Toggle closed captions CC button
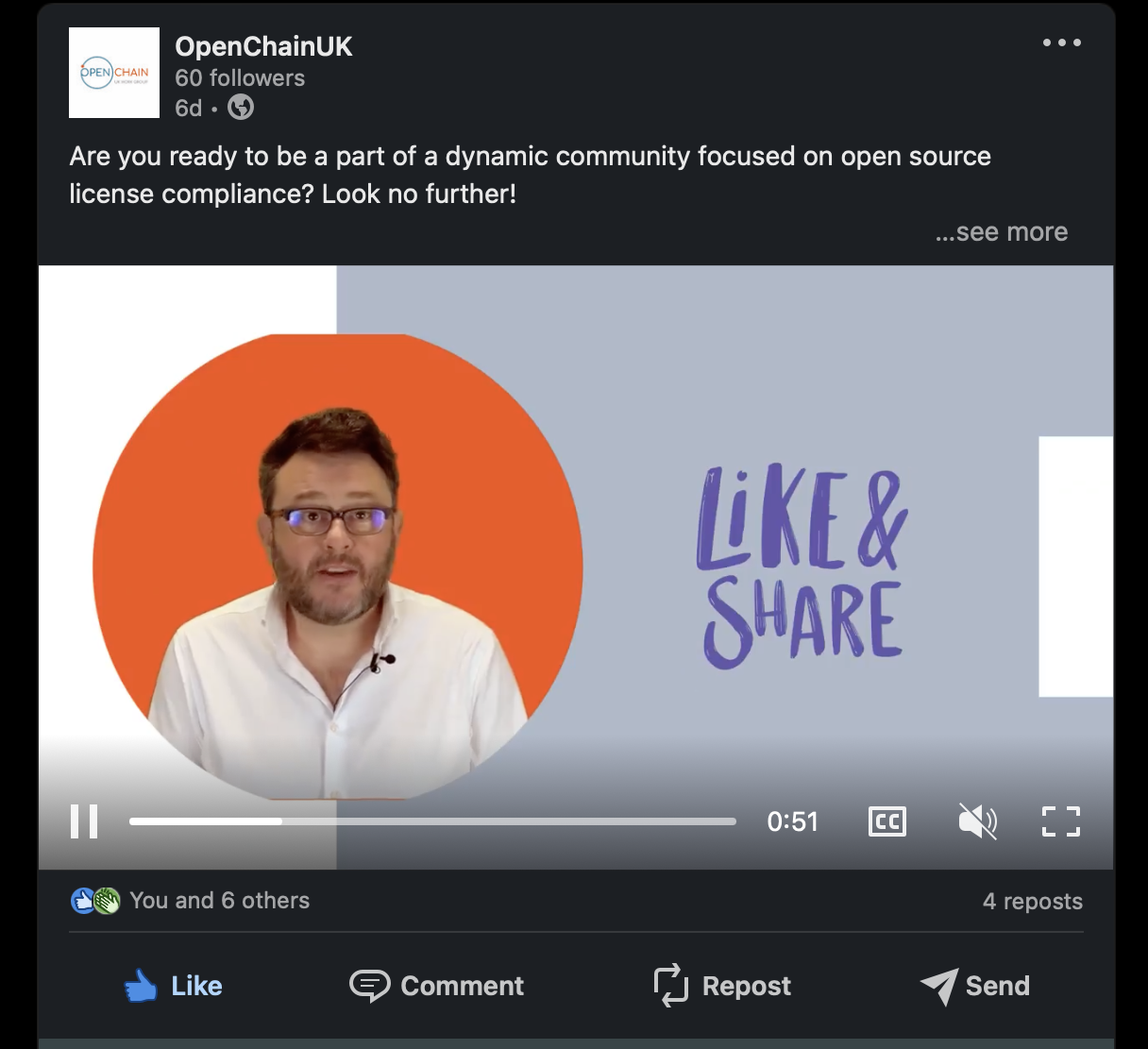 click(887, 821)
